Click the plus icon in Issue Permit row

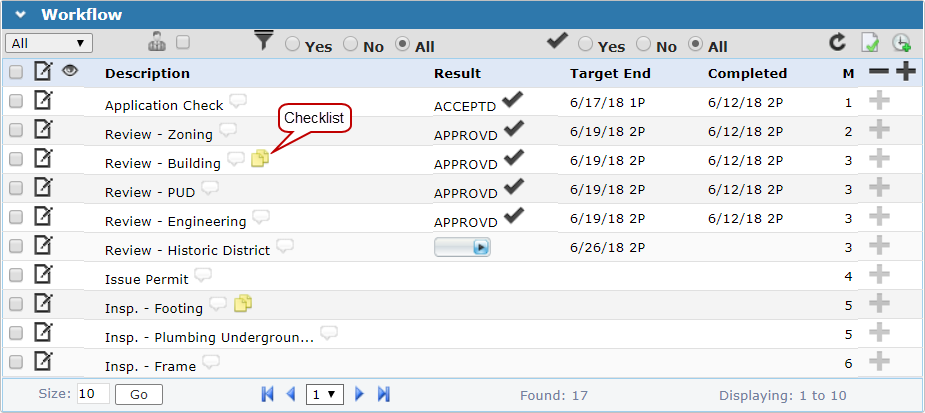(878, 274)
